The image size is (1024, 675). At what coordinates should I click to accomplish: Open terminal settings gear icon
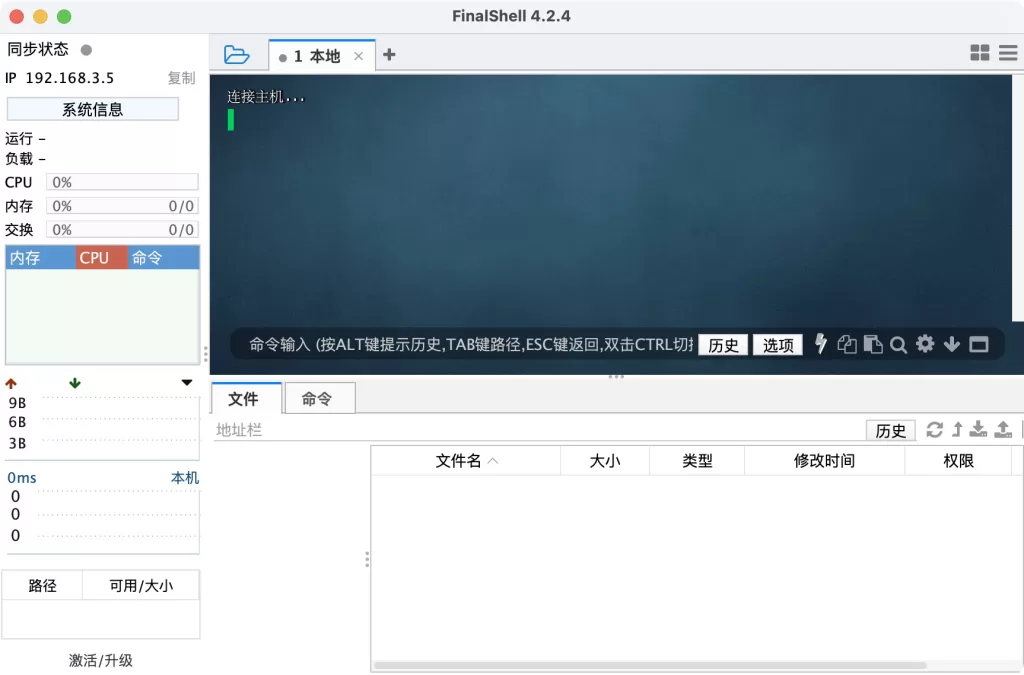(x=925, y=344)
